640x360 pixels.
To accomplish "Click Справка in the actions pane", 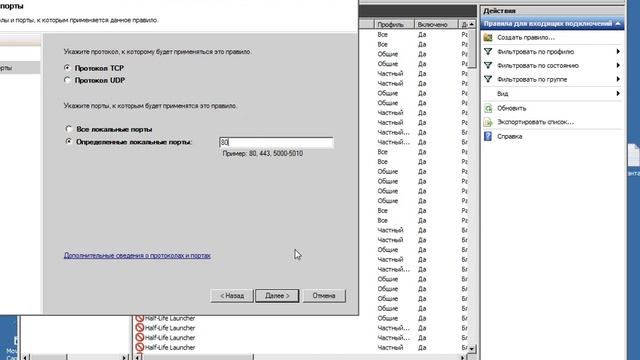I will pos(509,136).
